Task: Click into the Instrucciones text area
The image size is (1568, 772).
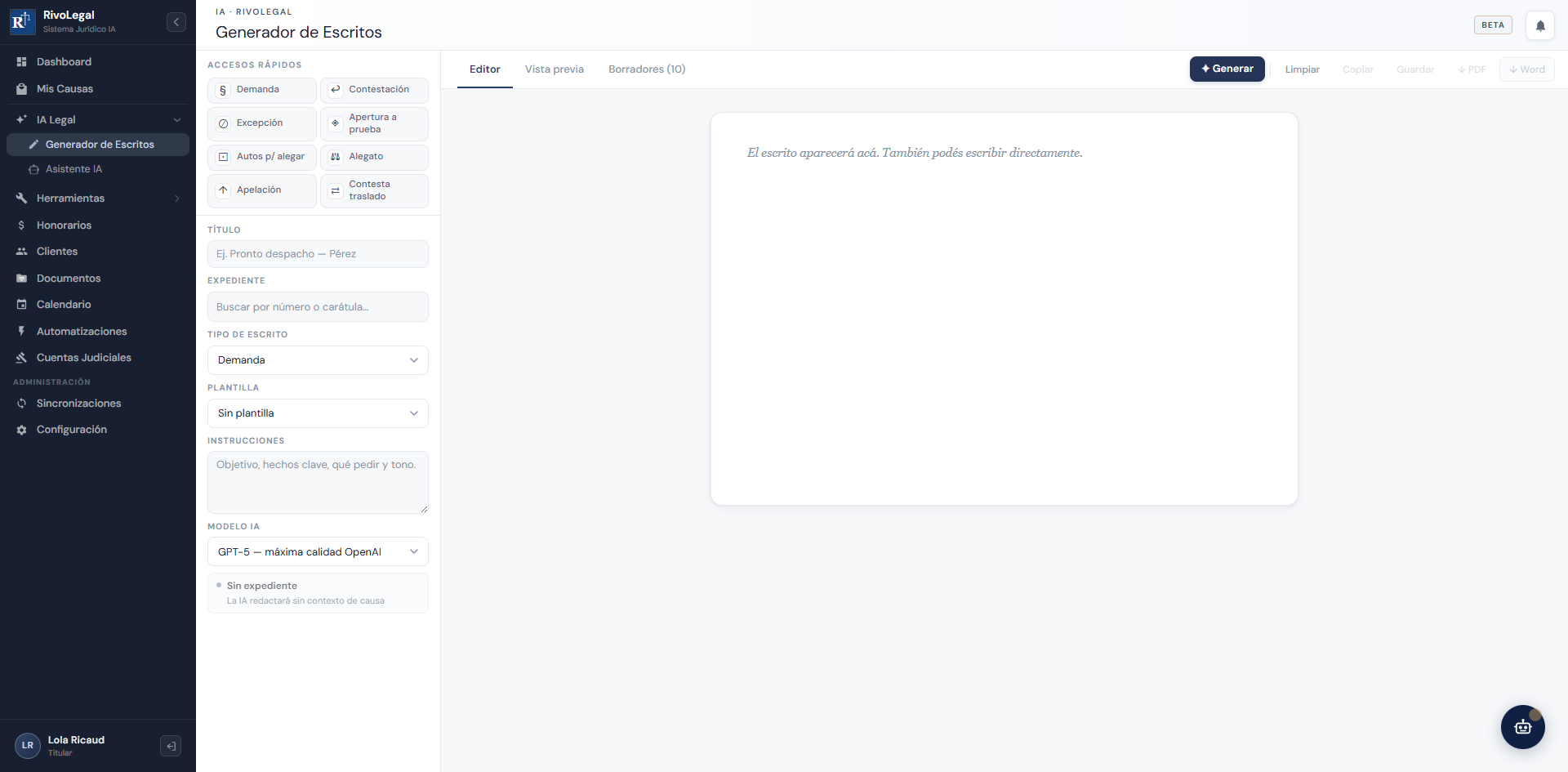Action: [x=318, y=482]
